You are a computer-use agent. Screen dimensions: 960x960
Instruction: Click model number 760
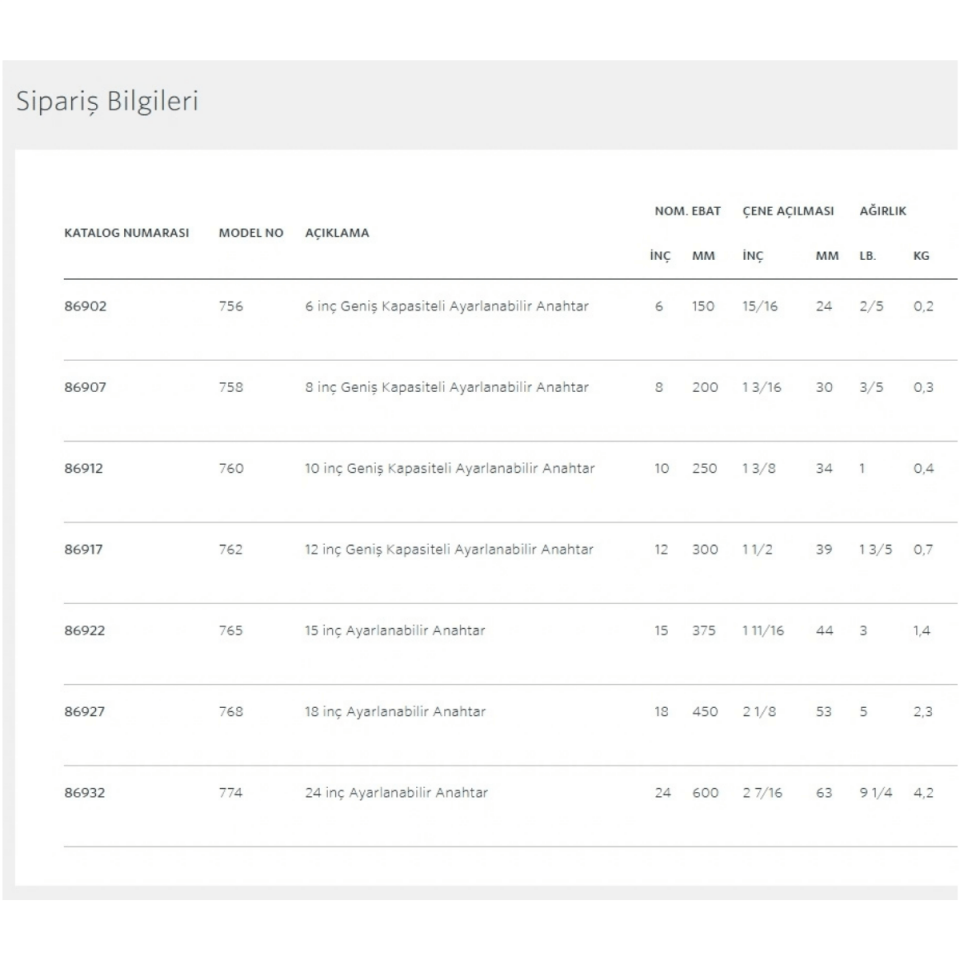coord(231,468)
